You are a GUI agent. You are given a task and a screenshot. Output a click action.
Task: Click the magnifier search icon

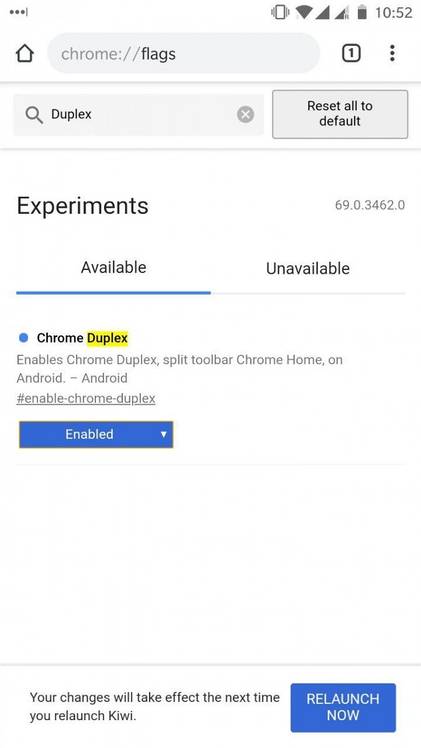point(34,115)
